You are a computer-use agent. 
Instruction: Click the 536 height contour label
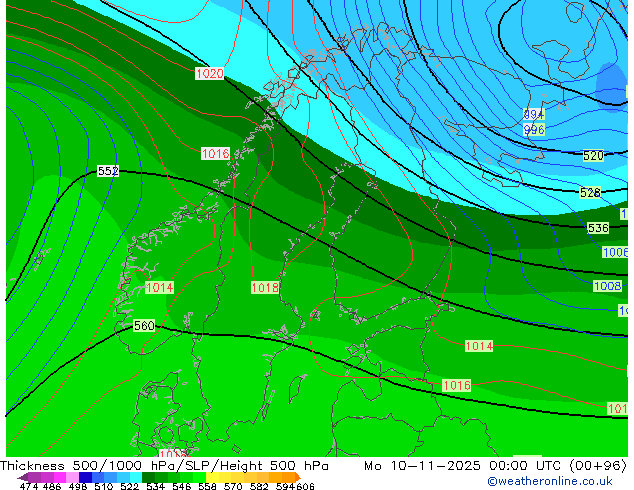coord(598,228)
